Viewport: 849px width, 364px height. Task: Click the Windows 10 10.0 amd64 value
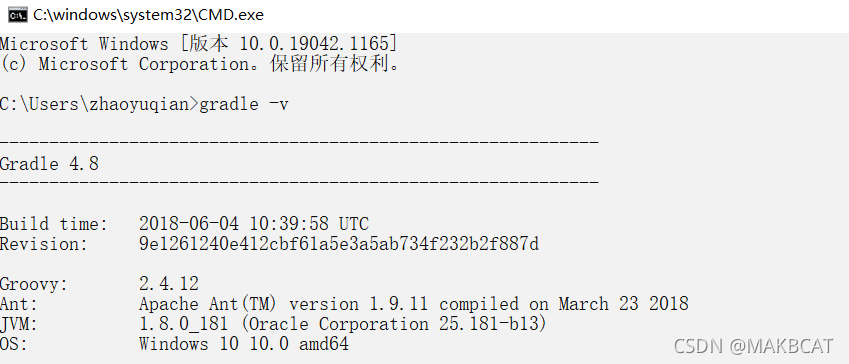pos(244,344)
